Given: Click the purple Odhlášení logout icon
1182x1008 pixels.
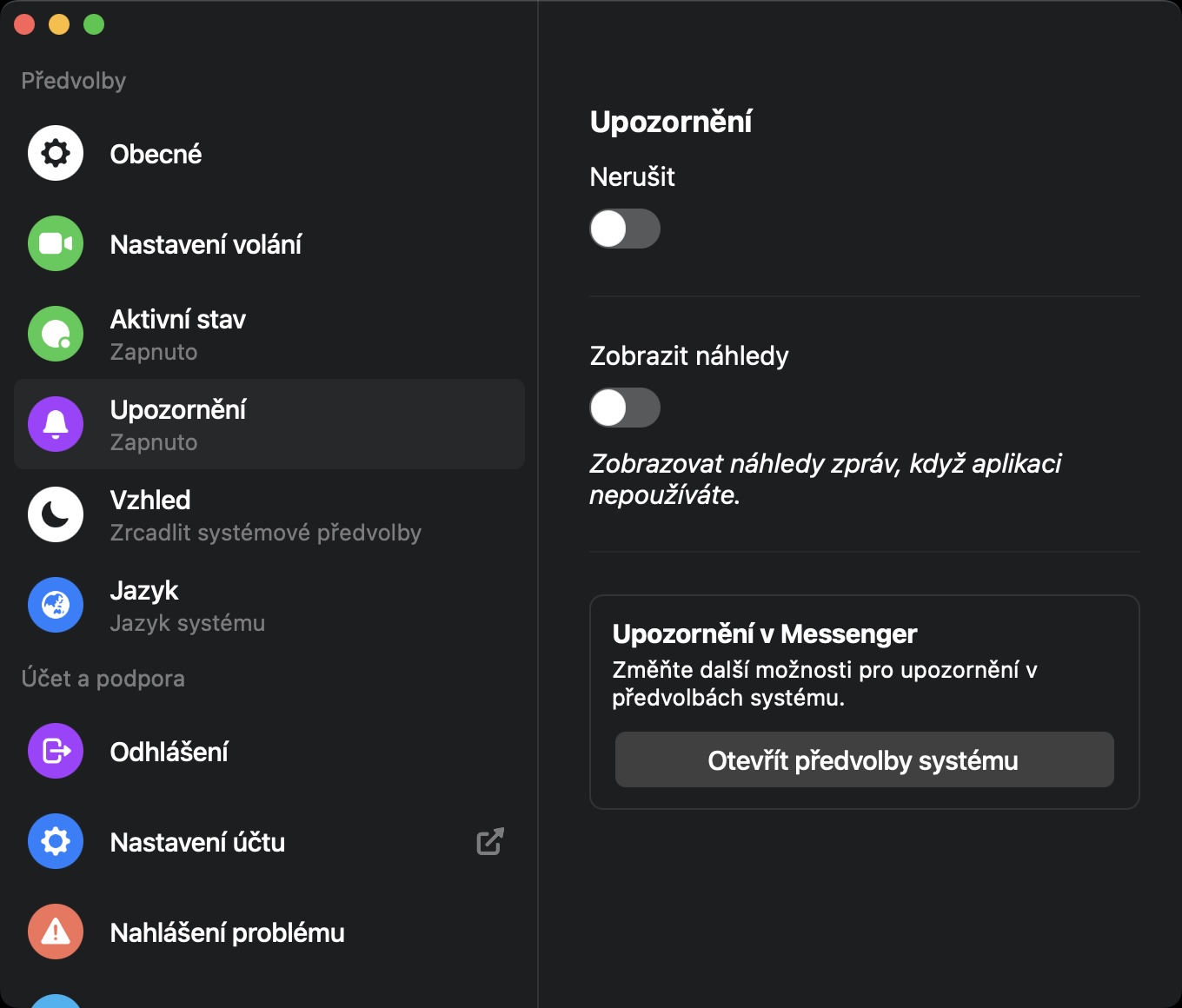Looking at the screenshot, I should point(56,751).
